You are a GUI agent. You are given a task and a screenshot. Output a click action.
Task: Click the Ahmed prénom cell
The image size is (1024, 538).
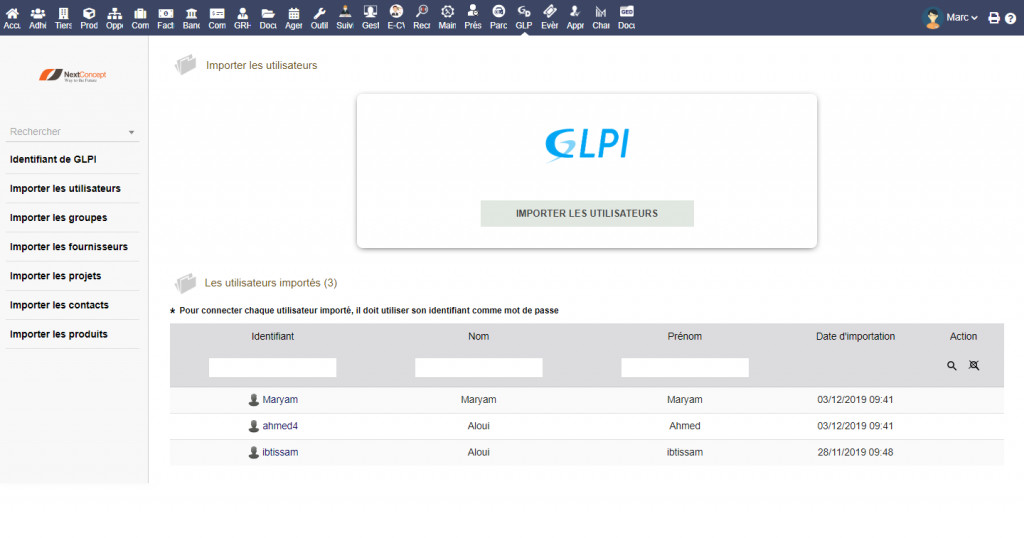pos(684,426)
